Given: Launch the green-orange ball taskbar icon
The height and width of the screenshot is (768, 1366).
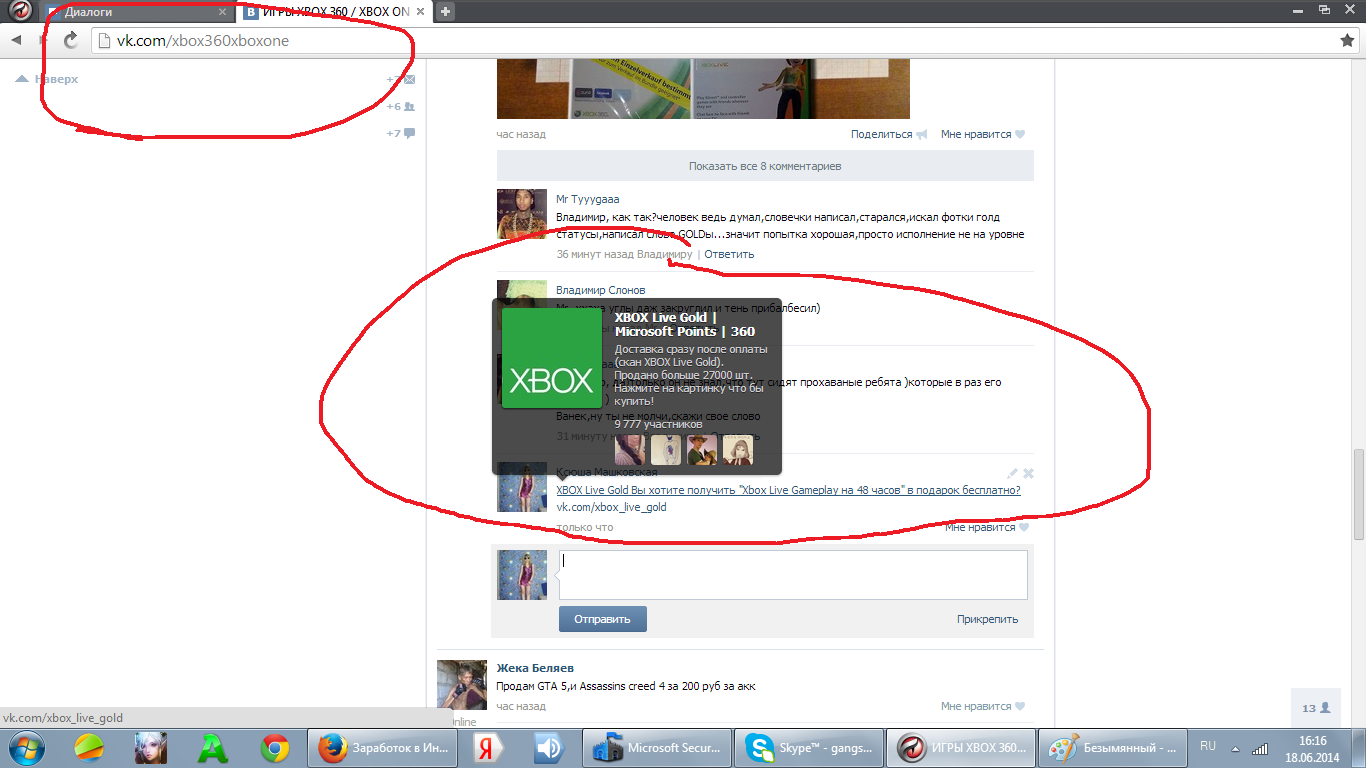Looking at the screenshot, I should coord(89,747).
